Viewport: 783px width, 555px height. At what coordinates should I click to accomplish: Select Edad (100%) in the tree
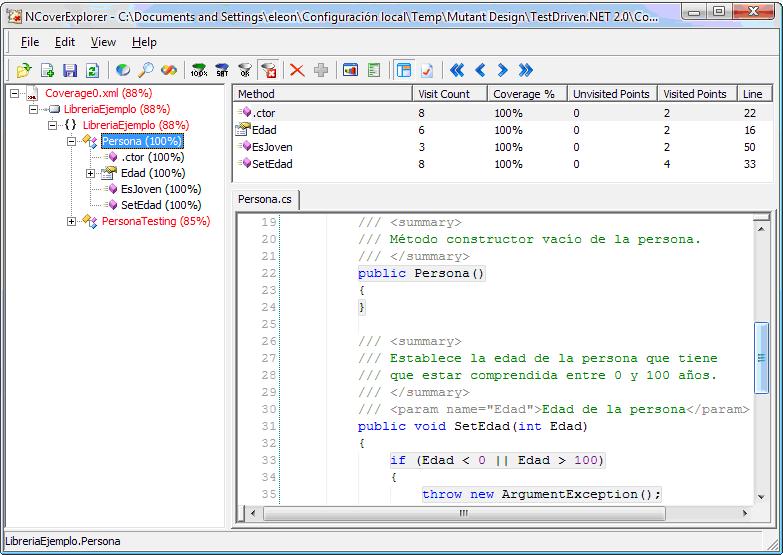point(153,173)
